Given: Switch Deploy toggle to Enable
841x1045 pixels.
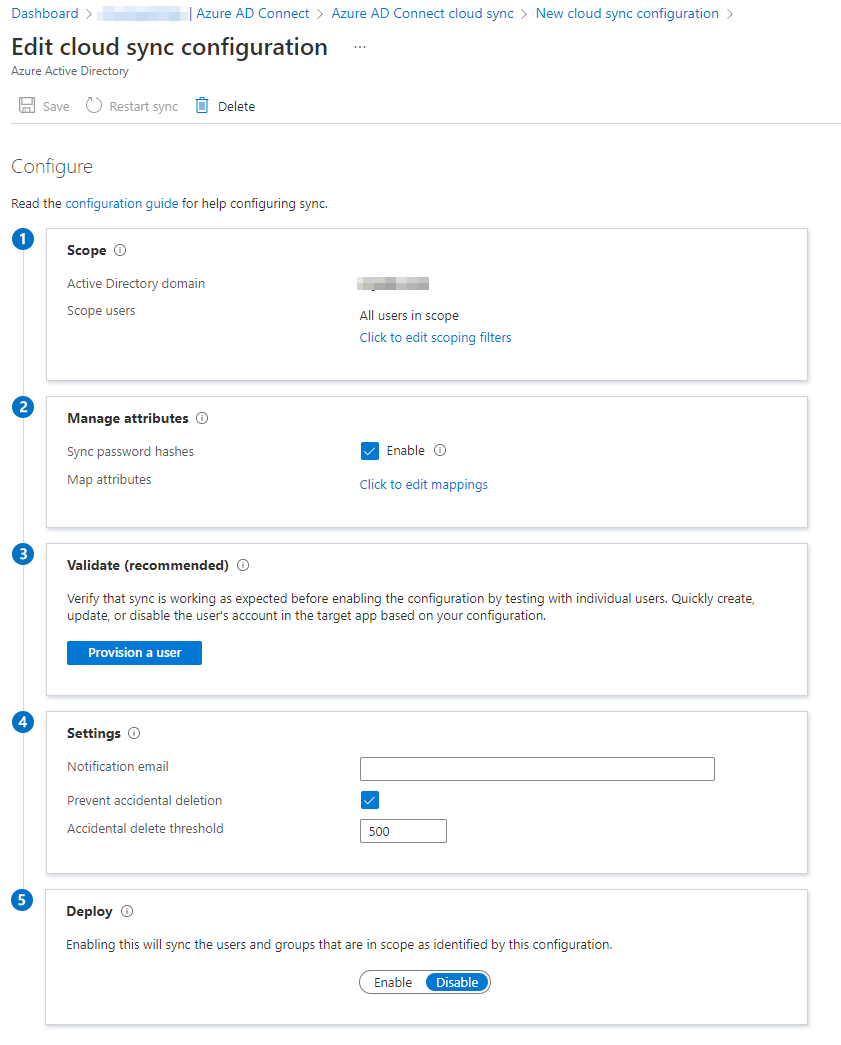Looking at the screenshot, I should [x=393, y=982].
